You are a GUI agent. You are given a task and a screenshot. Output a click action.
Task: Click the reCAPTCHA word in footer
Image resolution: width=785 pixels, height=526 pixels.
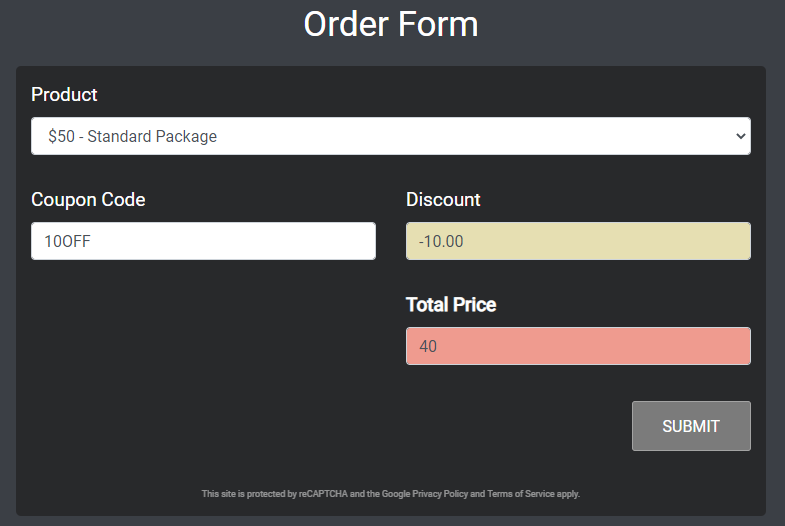click(323, 494)
